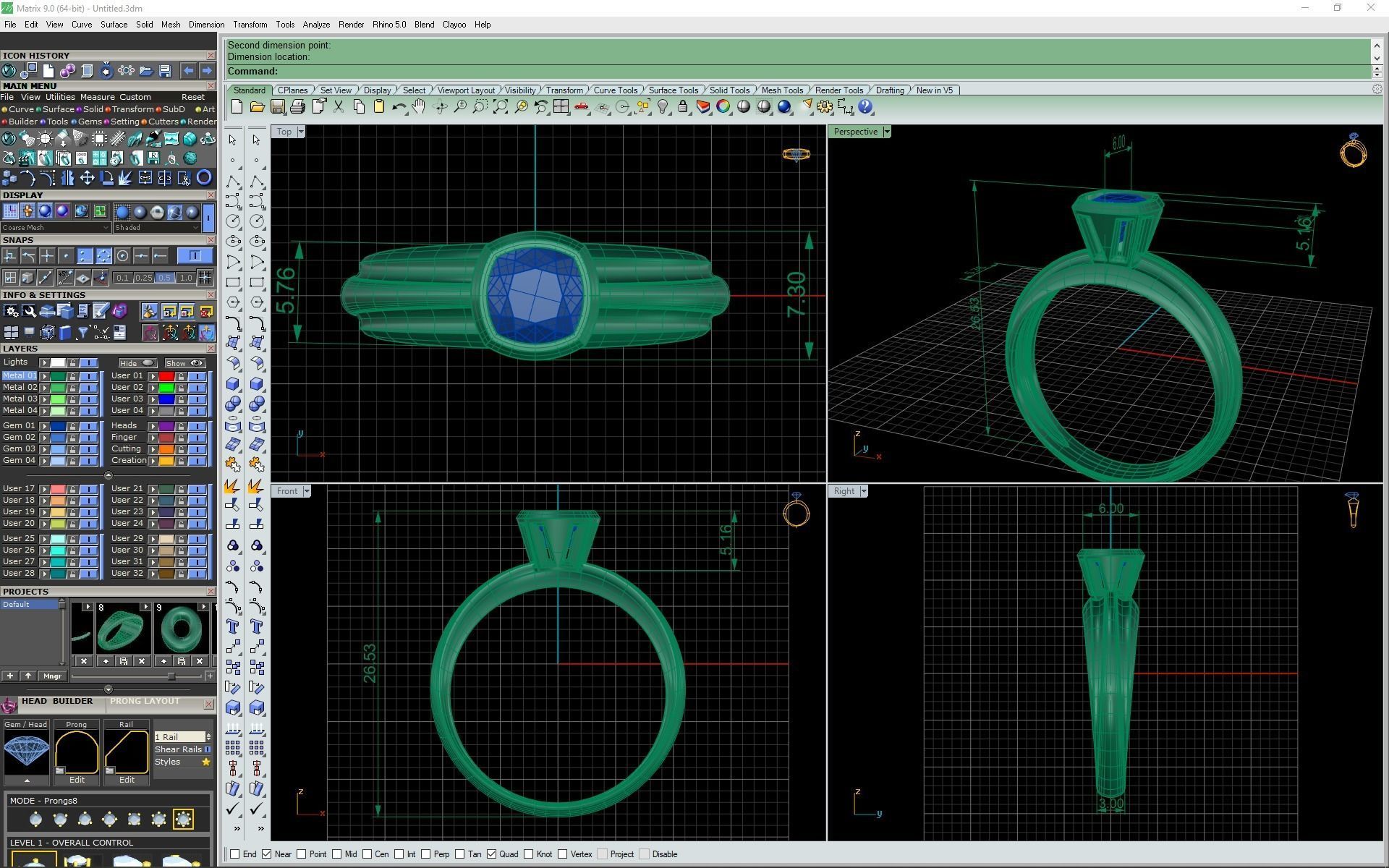Click the Cut scissors toolbar icon
The width and height of the screenshot is (1389, 868).
point(338,107)
